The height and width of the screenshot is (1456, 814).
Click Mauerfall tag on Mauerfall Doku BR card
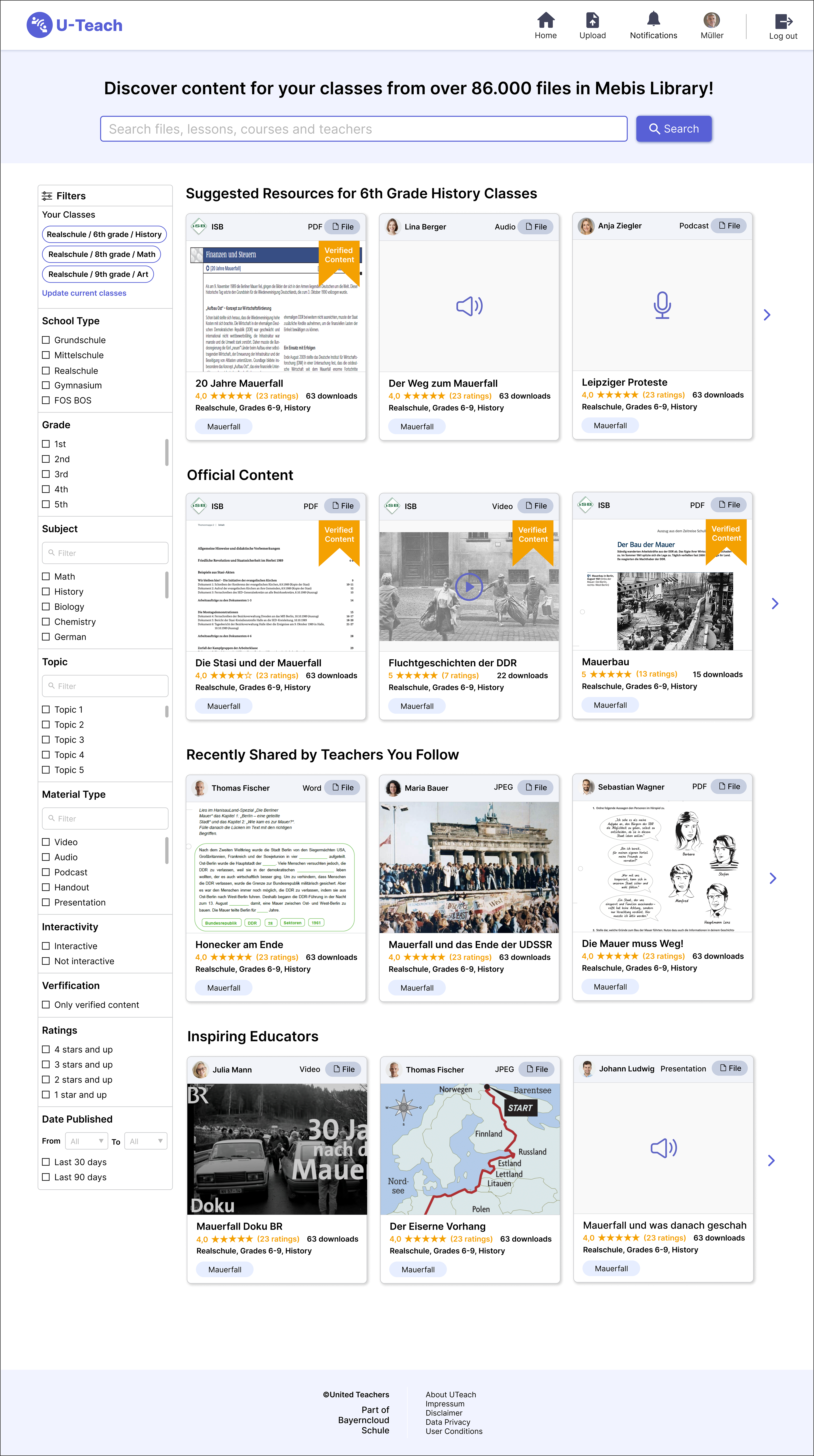(x=225, y=1270)
